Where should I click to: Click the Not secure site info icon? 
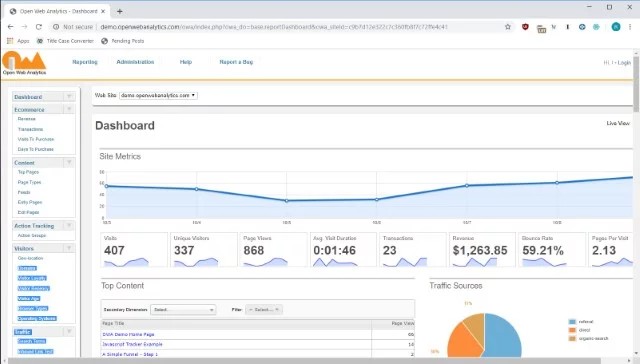pyautogui.click(x=56, y=27)
